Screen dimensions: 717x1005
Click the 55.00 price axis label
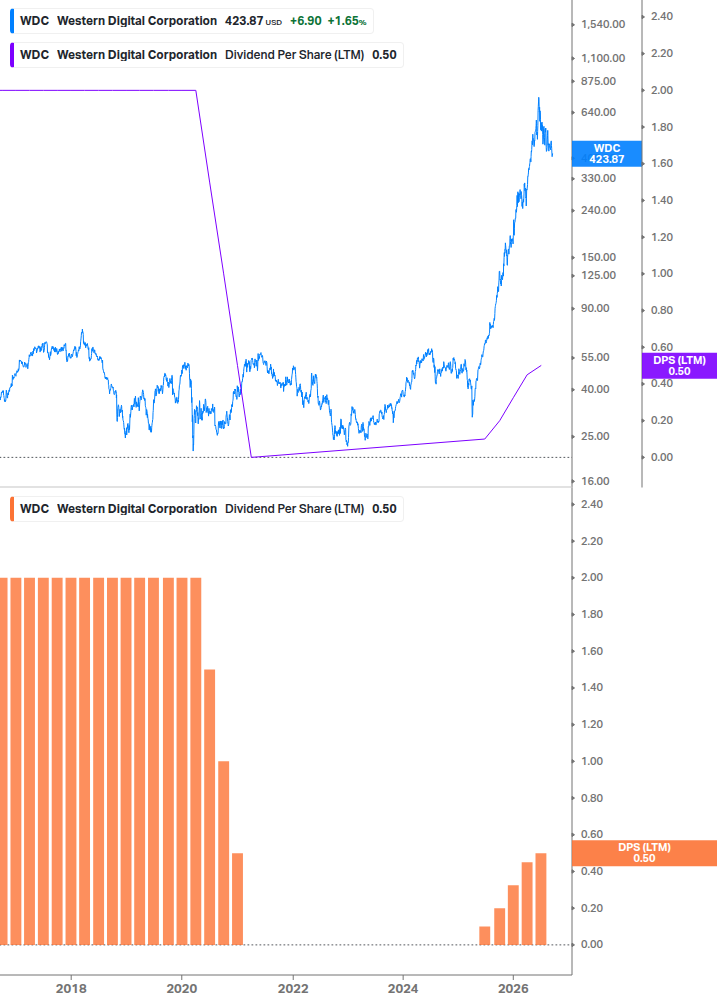(595, 358)
